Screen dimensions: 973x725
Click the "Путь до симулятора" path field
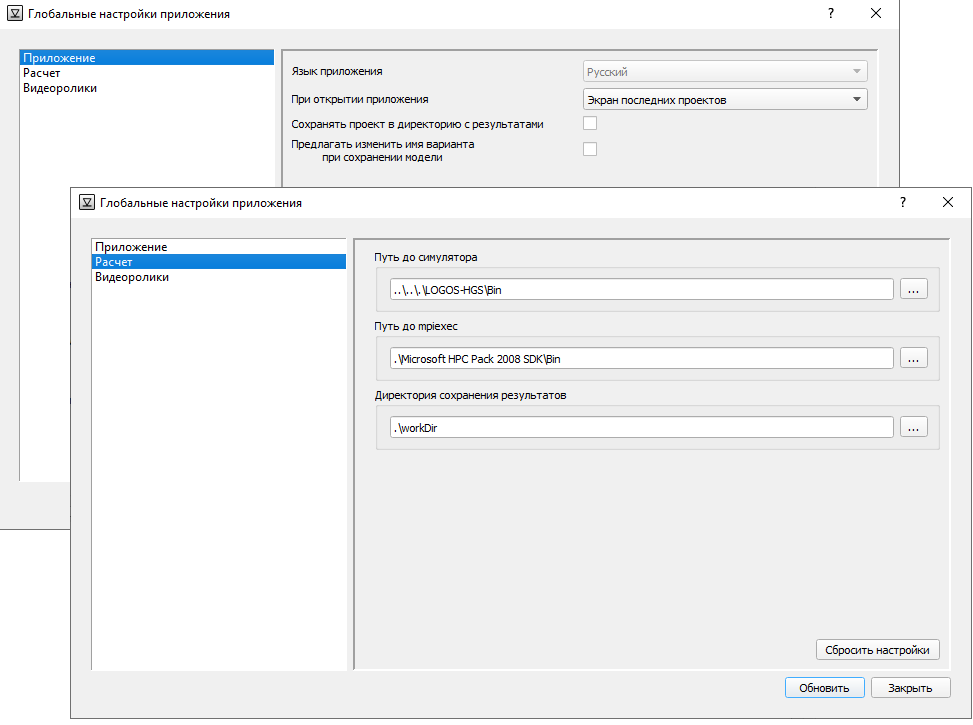click(x=641, y=289)
